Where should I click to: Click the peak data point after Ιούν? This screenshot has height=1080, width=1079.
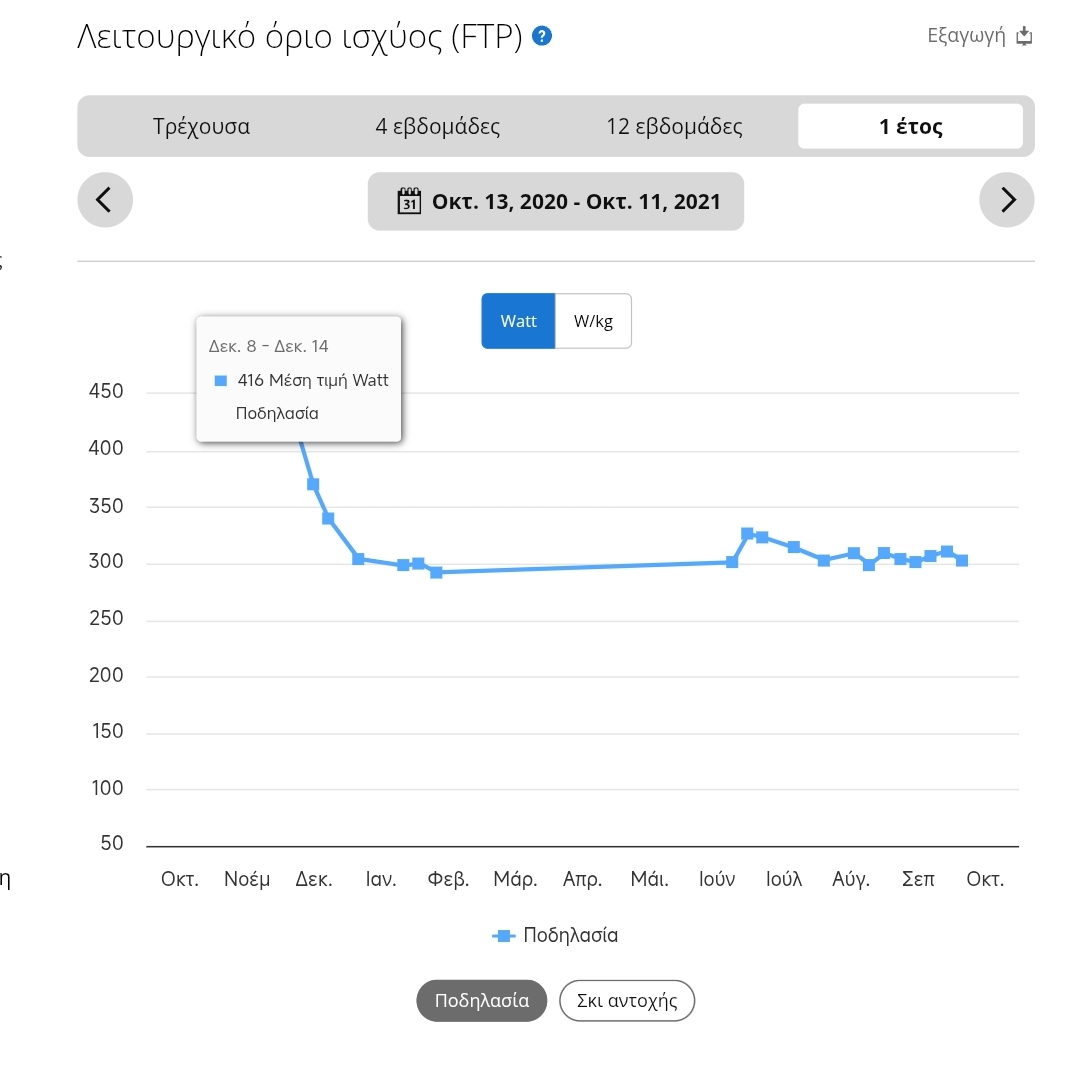(747, 534)
